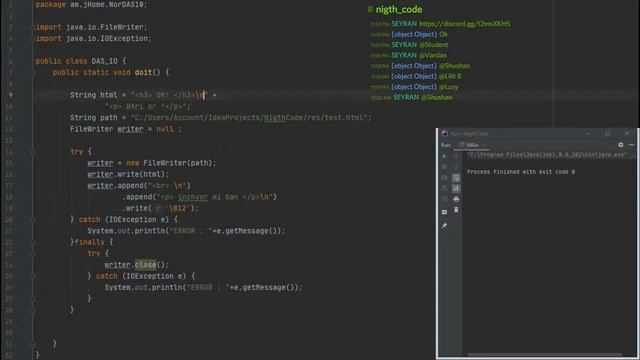Click the doit method name

click(143, 73)
